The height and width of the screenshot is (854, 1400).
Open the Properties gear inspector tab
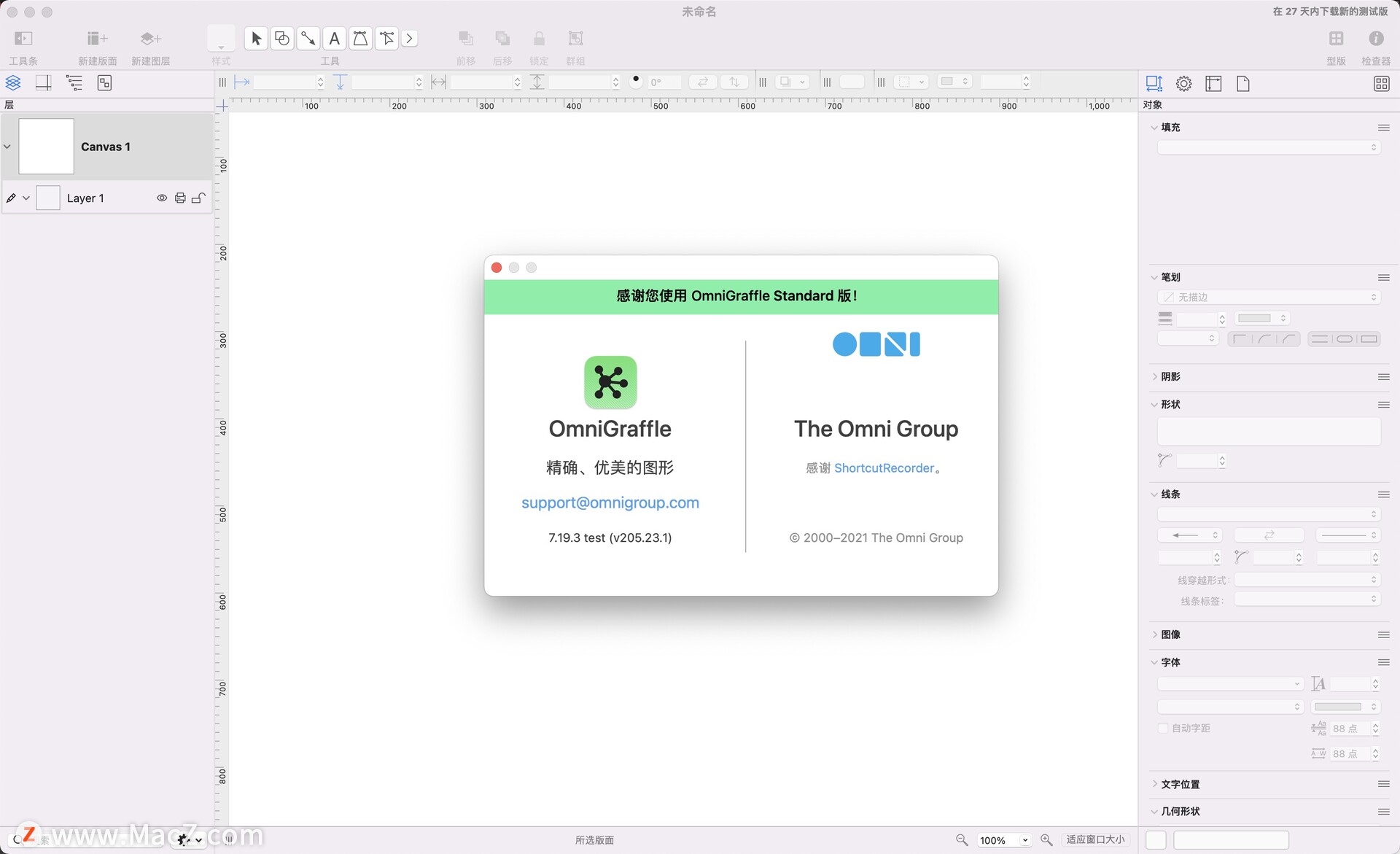pyautogui.click(x=1183, y=84)
